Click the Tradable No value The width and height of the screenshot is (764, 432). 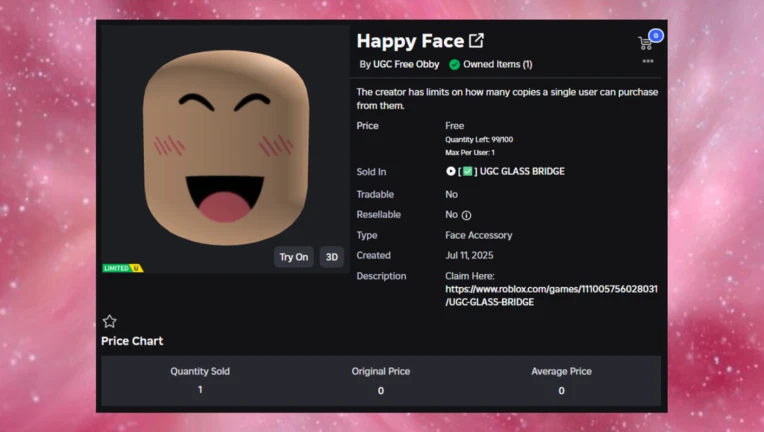pyautogui.click(x=451, y=194)
